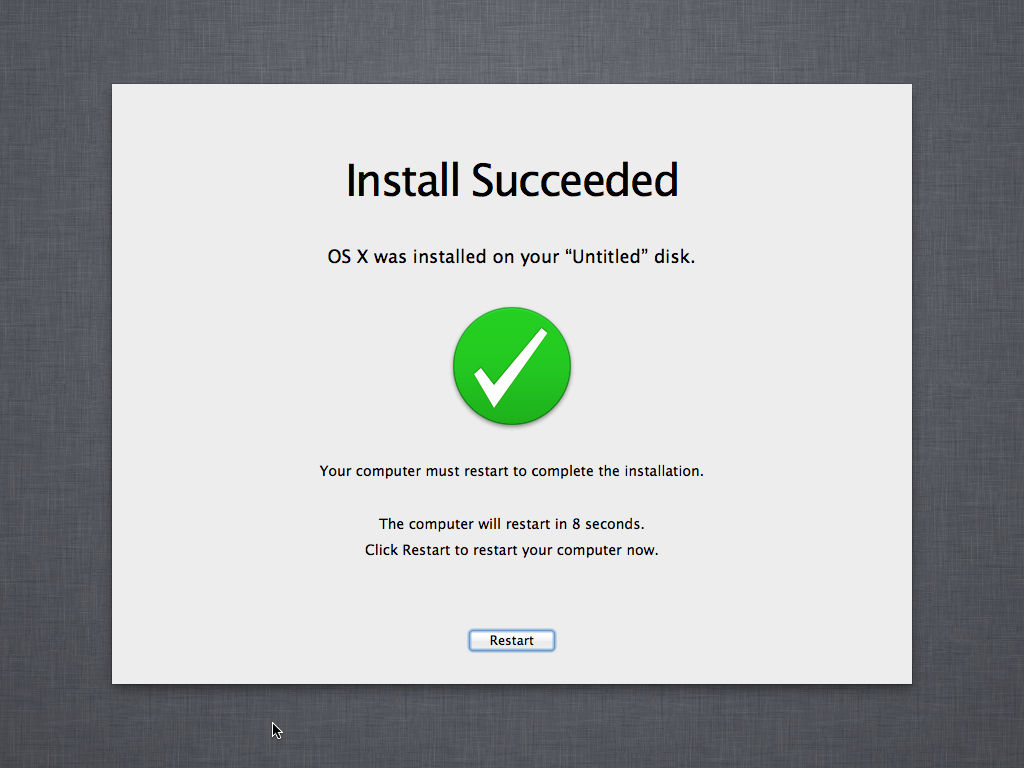The image size is (1024, 768).
Task: Click the word "Untitled" in disk message
Action: pos(606,257)
